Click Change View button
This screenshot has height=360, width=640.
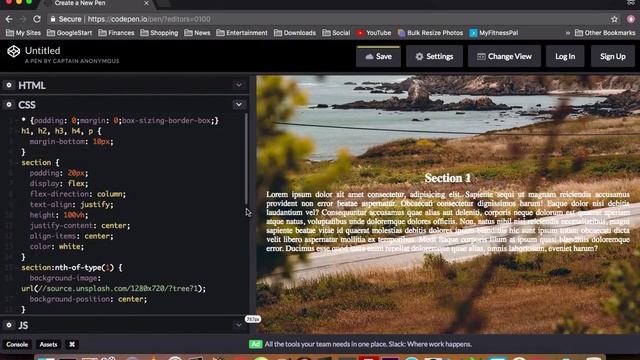[504, 56]
